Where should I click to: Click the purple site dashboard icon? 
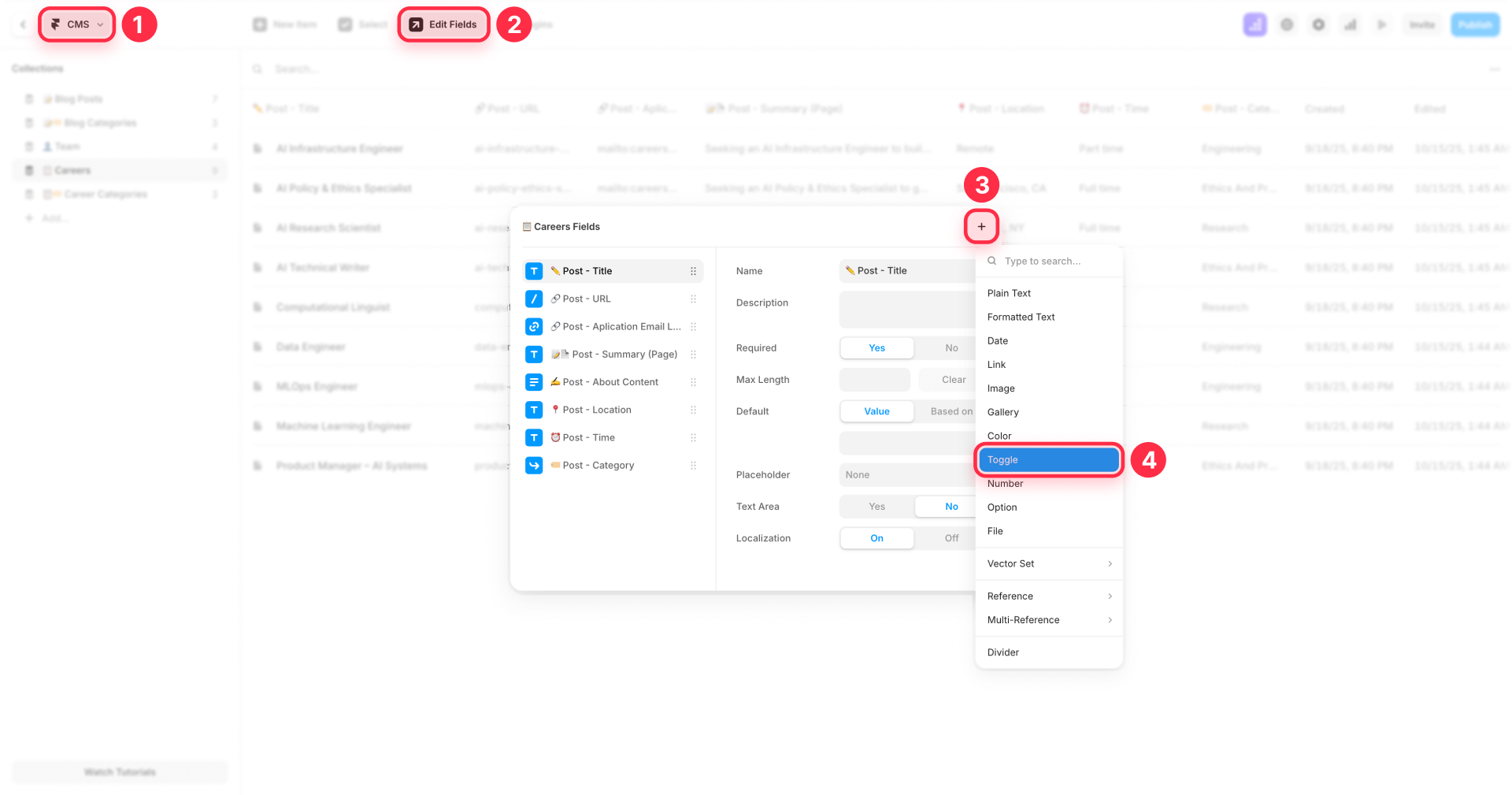coord(1254,24)
